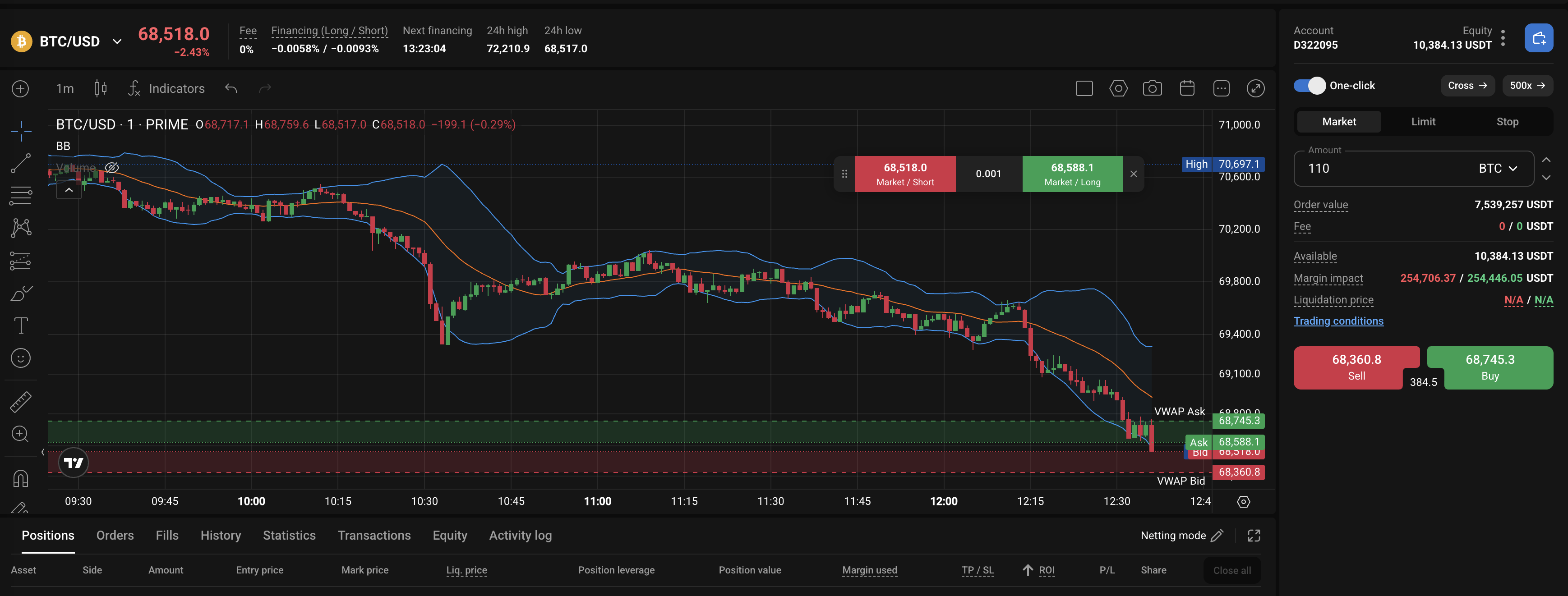Select the Trend Line drawing tool
The width and height of the screenshot is (1568, 596).
coord(21,162)
